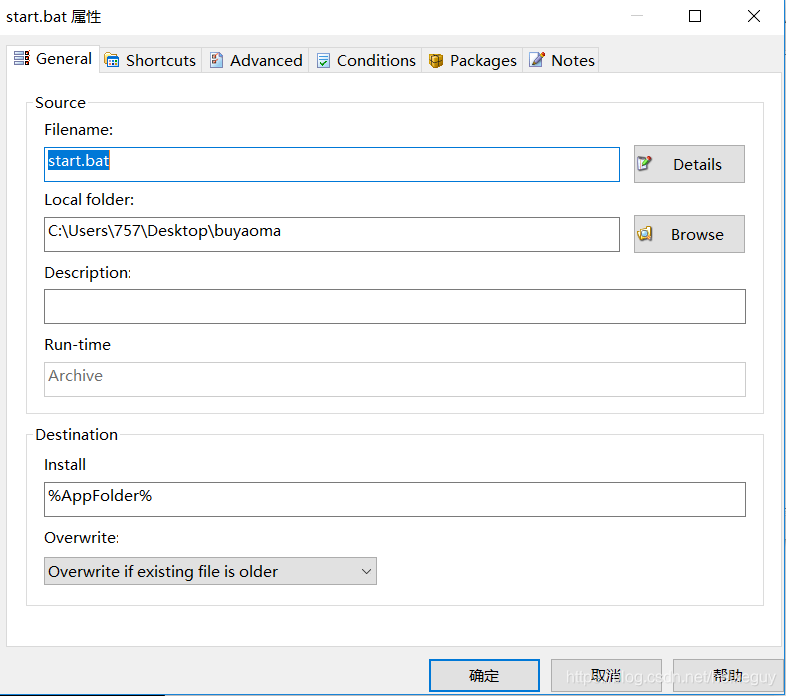Screen dimensions: 786x696
Task: Click the Advanced tab document icon
Action: [x=216, y=60]
